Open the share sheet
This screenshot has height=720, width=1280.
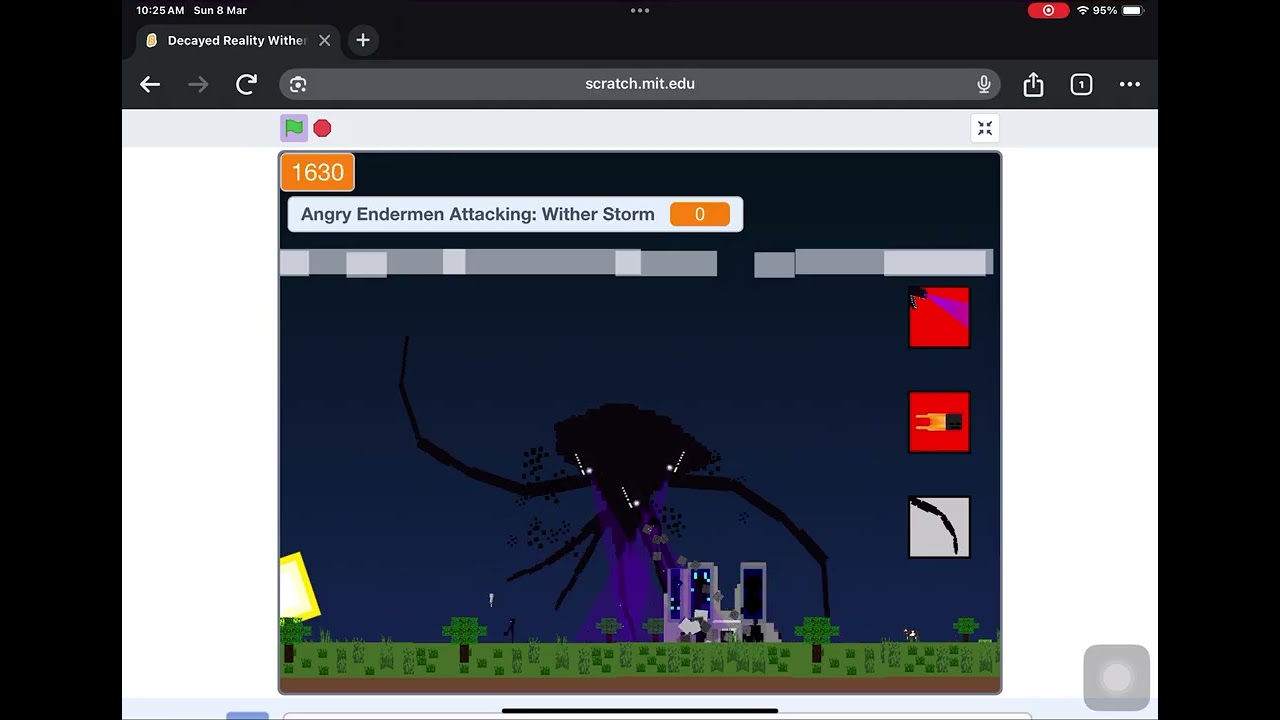pos(1033,84)
